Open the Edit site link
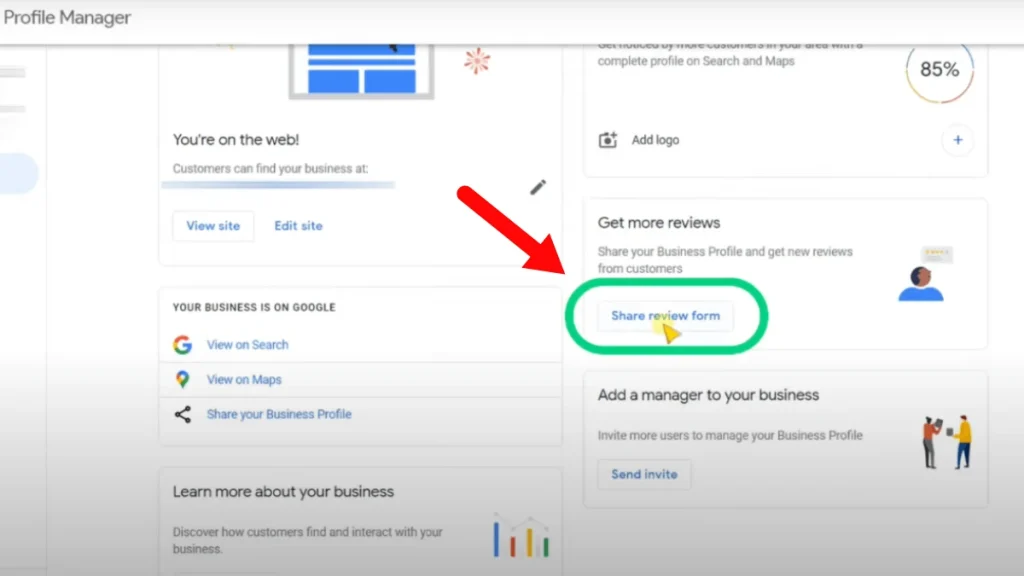The width and height of the screenshot is (1024, 576). pos(298,226)
